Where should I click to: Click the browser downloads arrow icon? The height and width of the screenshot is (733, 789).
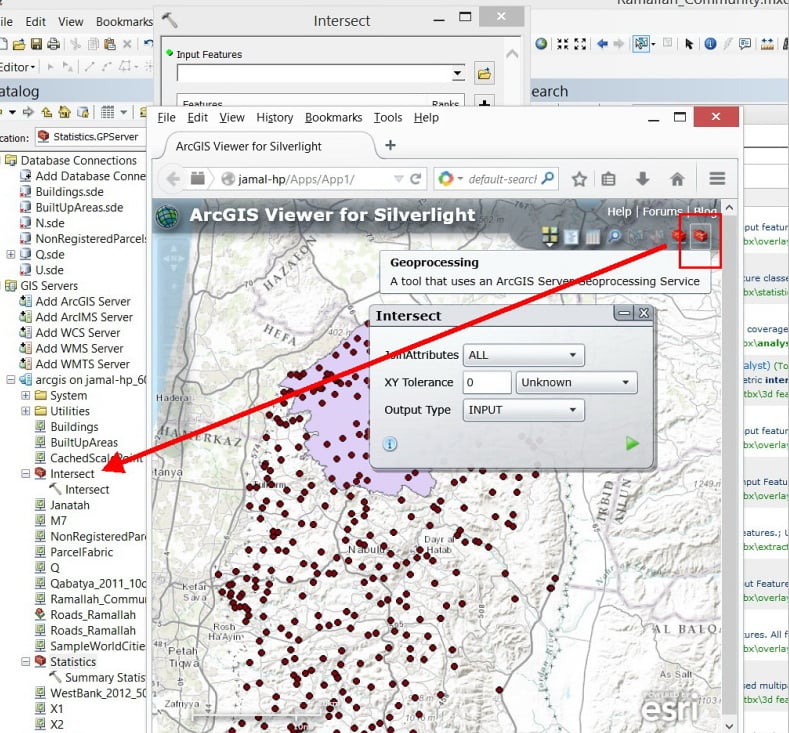pyautogui.click(x=643, y=179)
